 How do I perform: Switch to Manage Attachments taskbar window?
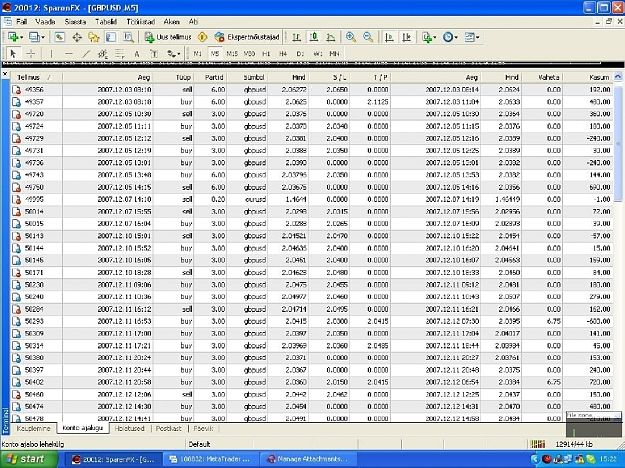click(308, 459)
